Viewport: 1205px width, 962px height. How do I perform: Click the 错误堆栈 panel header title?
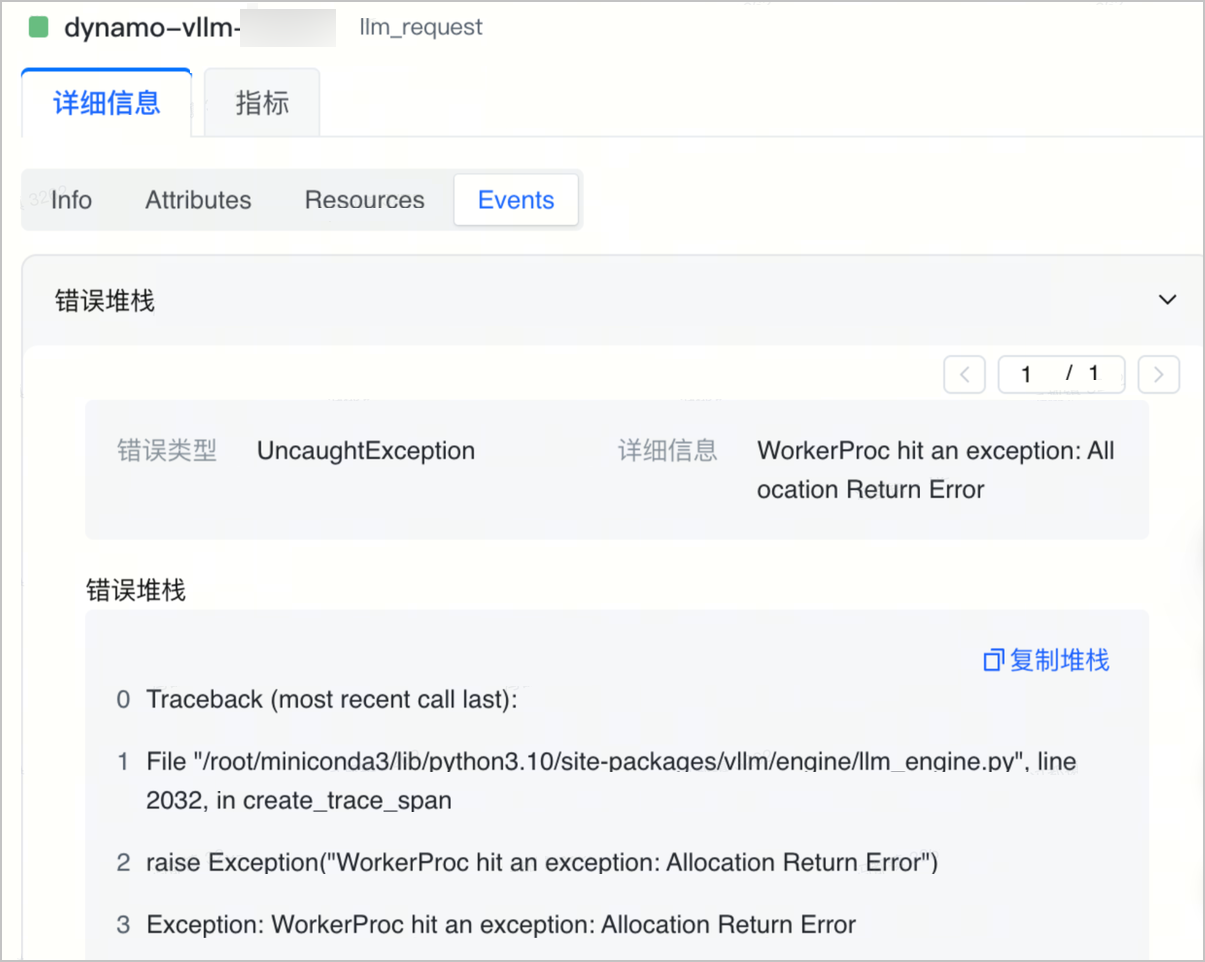pyautogui.click(x=105, y=300)
